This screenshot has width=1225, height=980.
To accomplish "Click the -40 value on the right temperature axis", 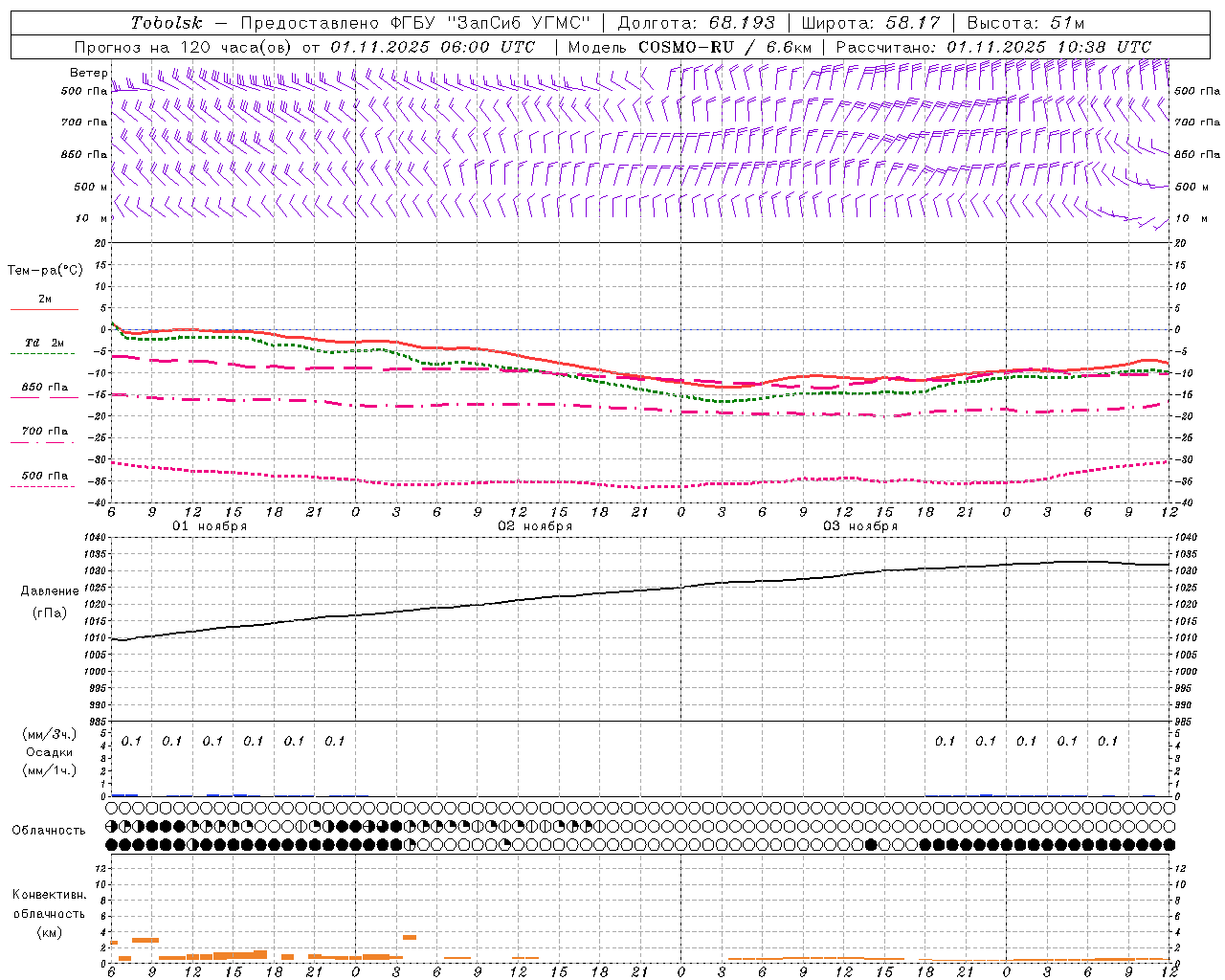I will pyautogui.click(x=1183, y=502).
